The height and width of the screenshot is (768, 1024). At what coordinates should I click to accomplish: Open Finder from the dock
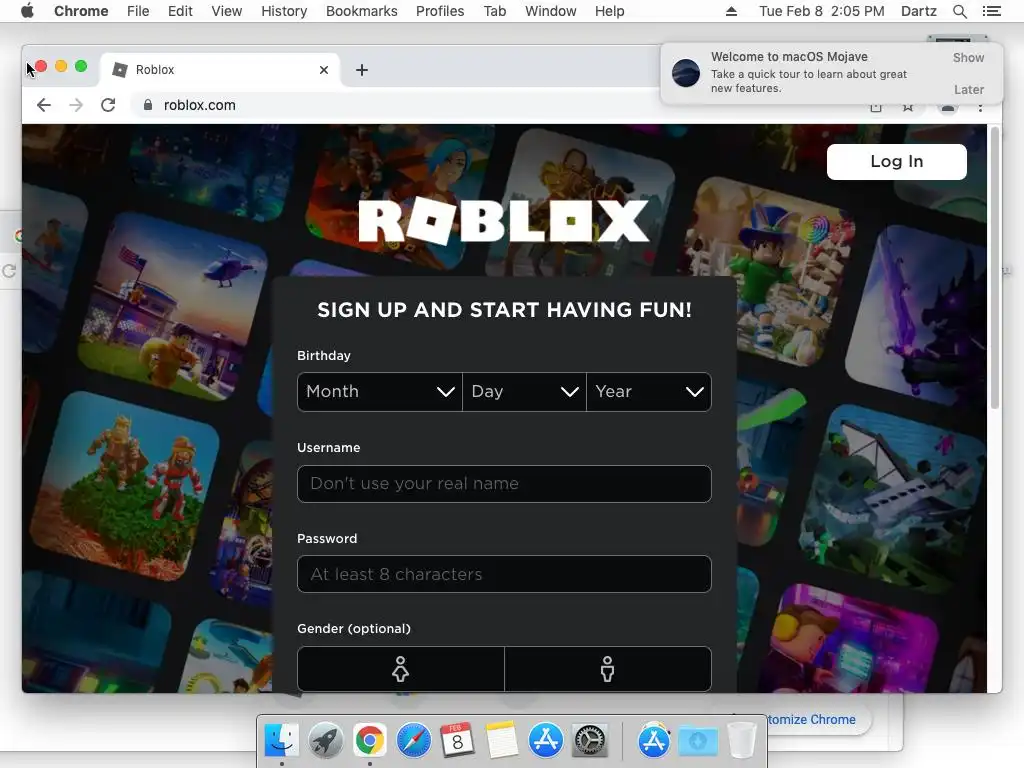(281, 740)
